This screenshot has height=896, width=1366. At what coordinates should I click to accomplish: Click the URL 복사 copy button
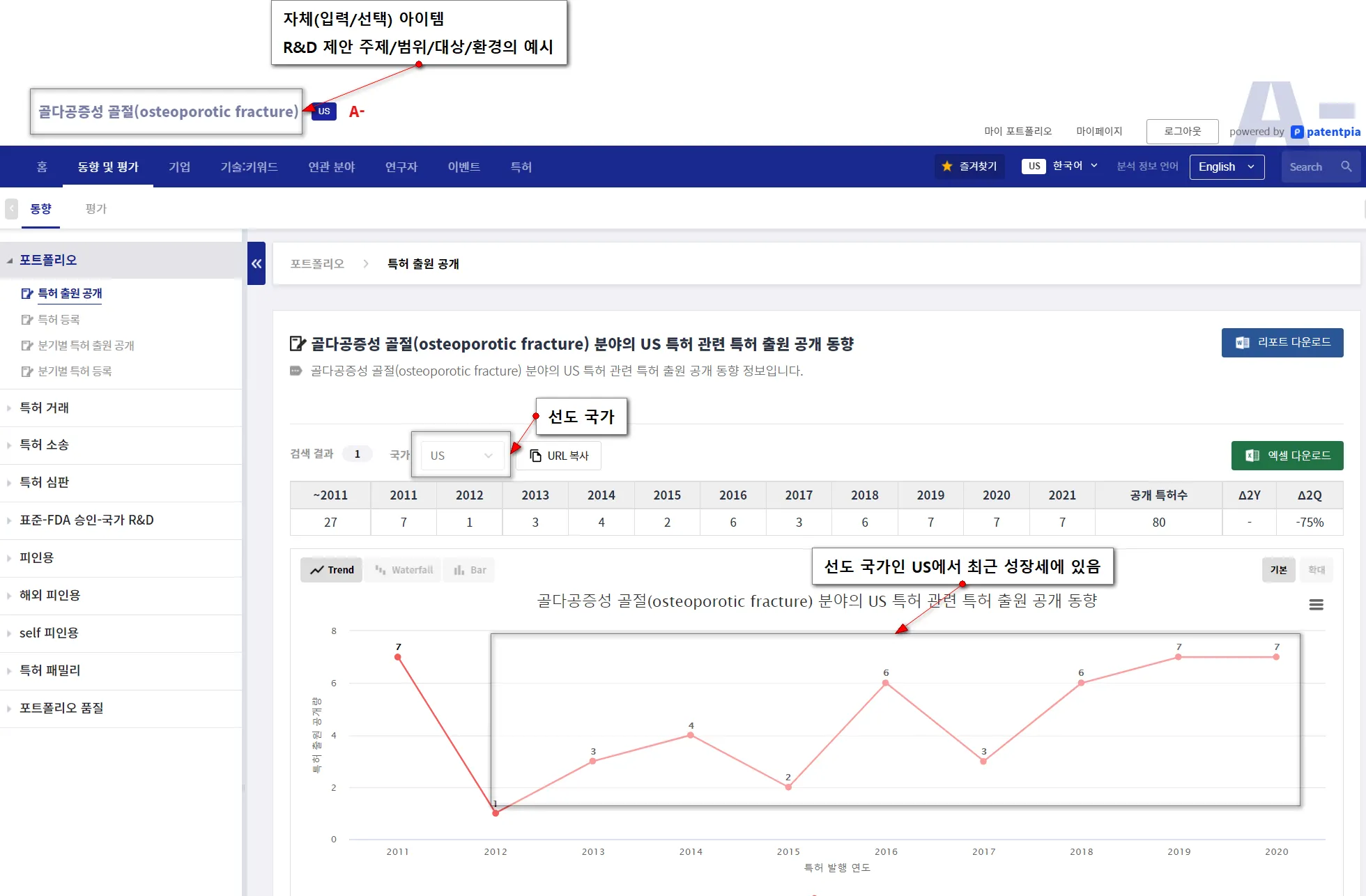click(x=560, y=456)
